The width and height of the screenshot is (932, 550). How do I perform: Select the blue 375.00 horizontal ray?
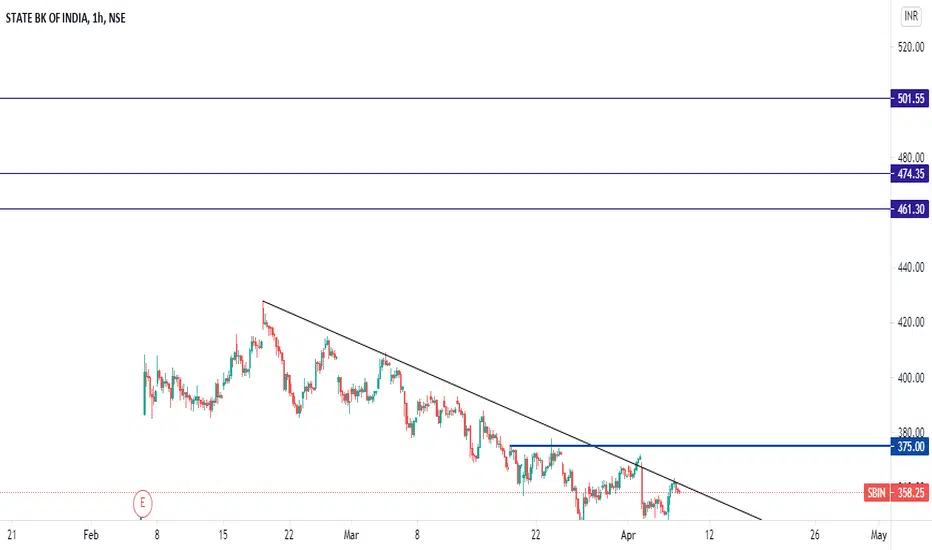pos(700,446)
